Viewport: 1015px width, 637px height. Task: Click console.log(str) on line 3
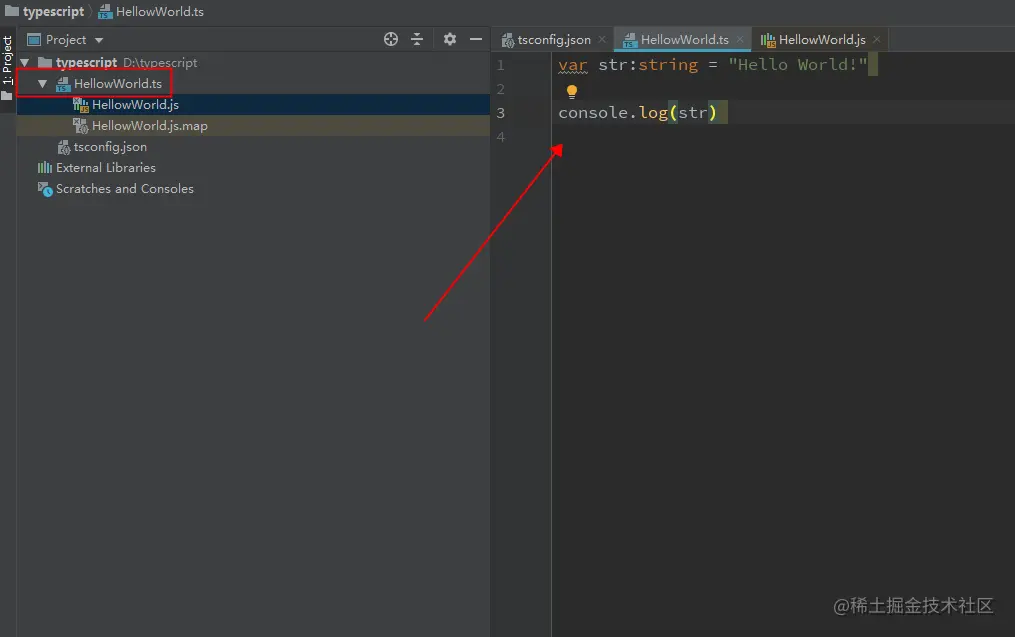pos(638,113)
